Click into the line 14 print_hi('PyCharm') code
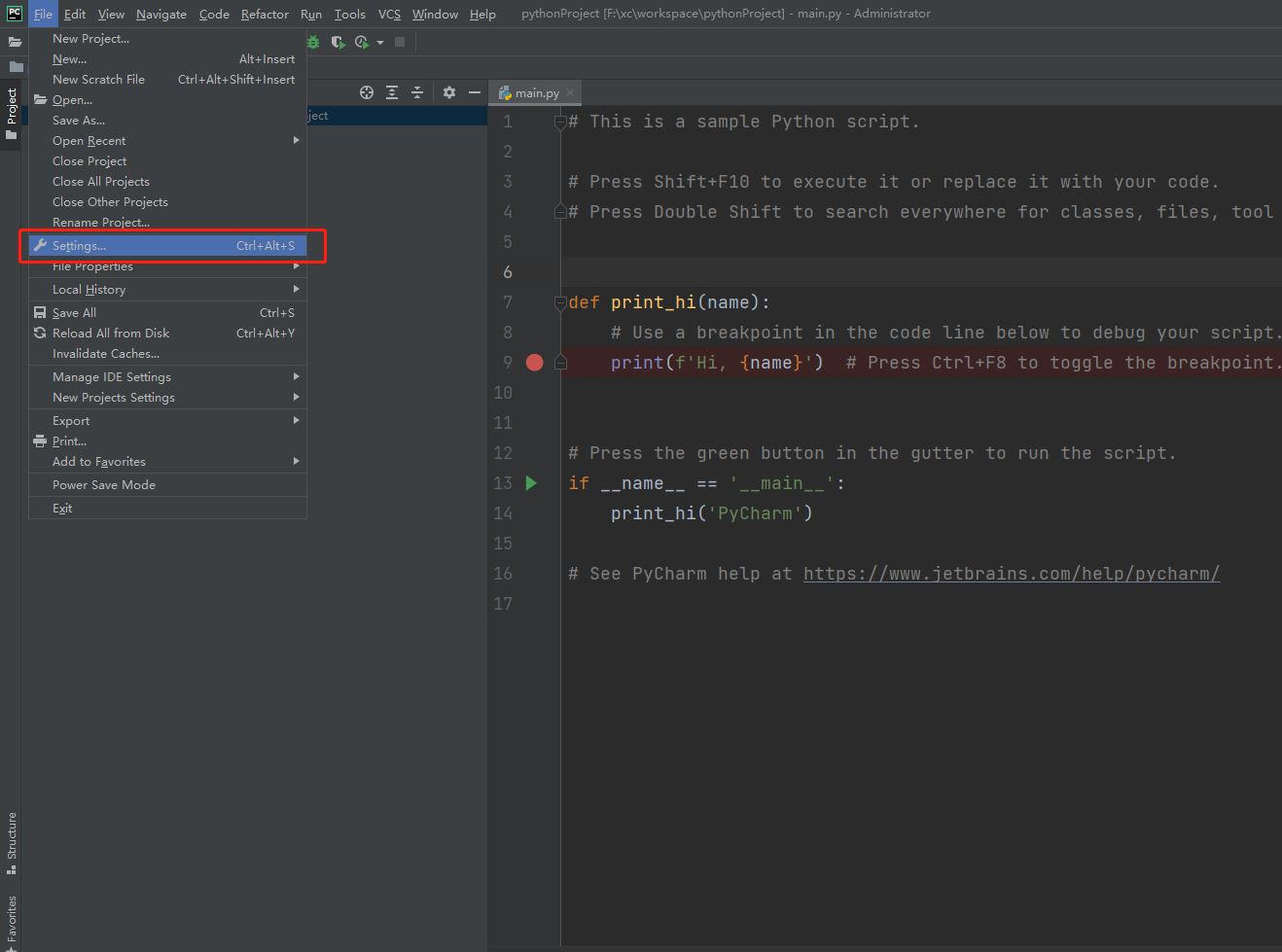The image size is (1282, 952). [x=711, y=513]
